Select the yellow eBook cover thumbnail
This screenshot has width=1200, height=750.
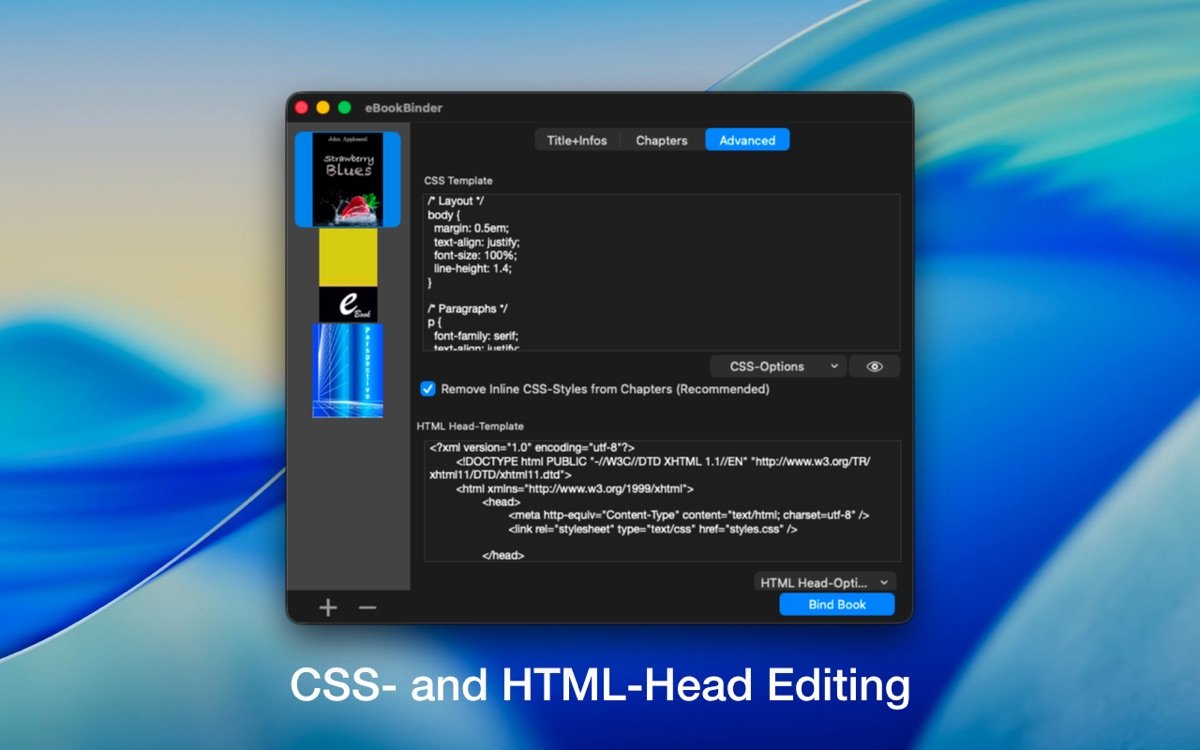click(348, 275)
